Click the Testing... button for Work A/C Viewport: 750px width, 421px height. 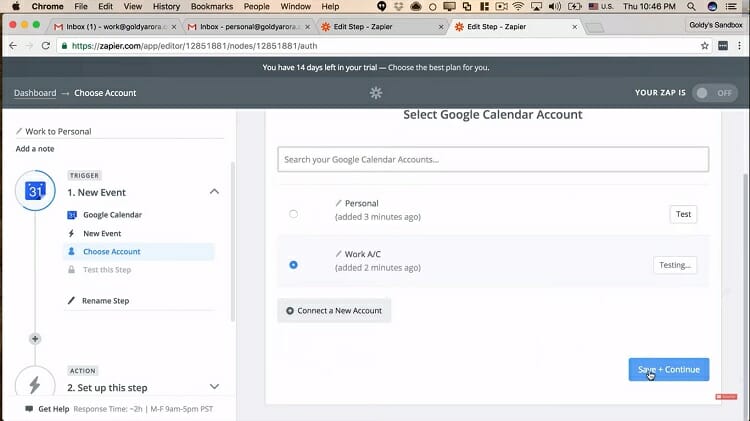coord(674,265)
